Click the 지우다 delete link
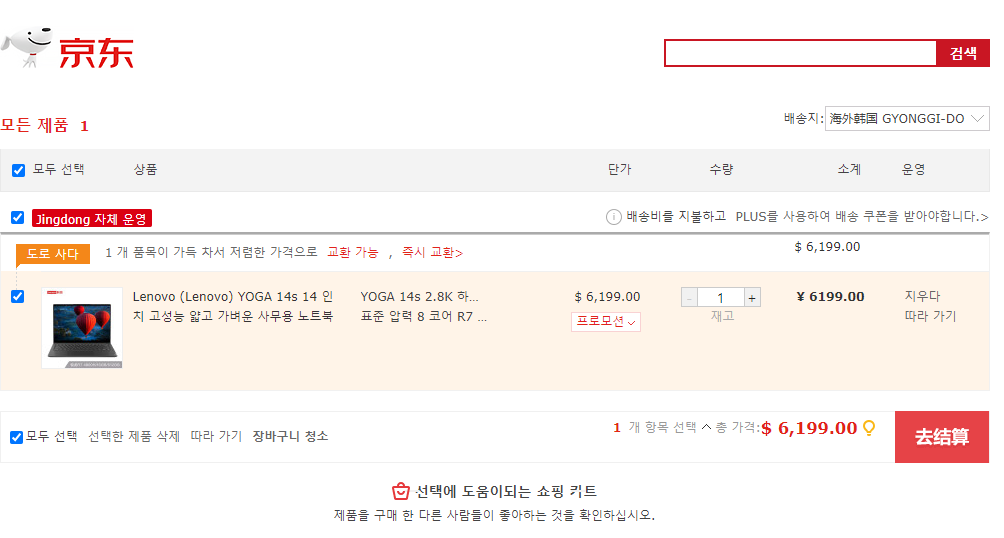This screenshot has height=538, width=1004. coord(922,296)
